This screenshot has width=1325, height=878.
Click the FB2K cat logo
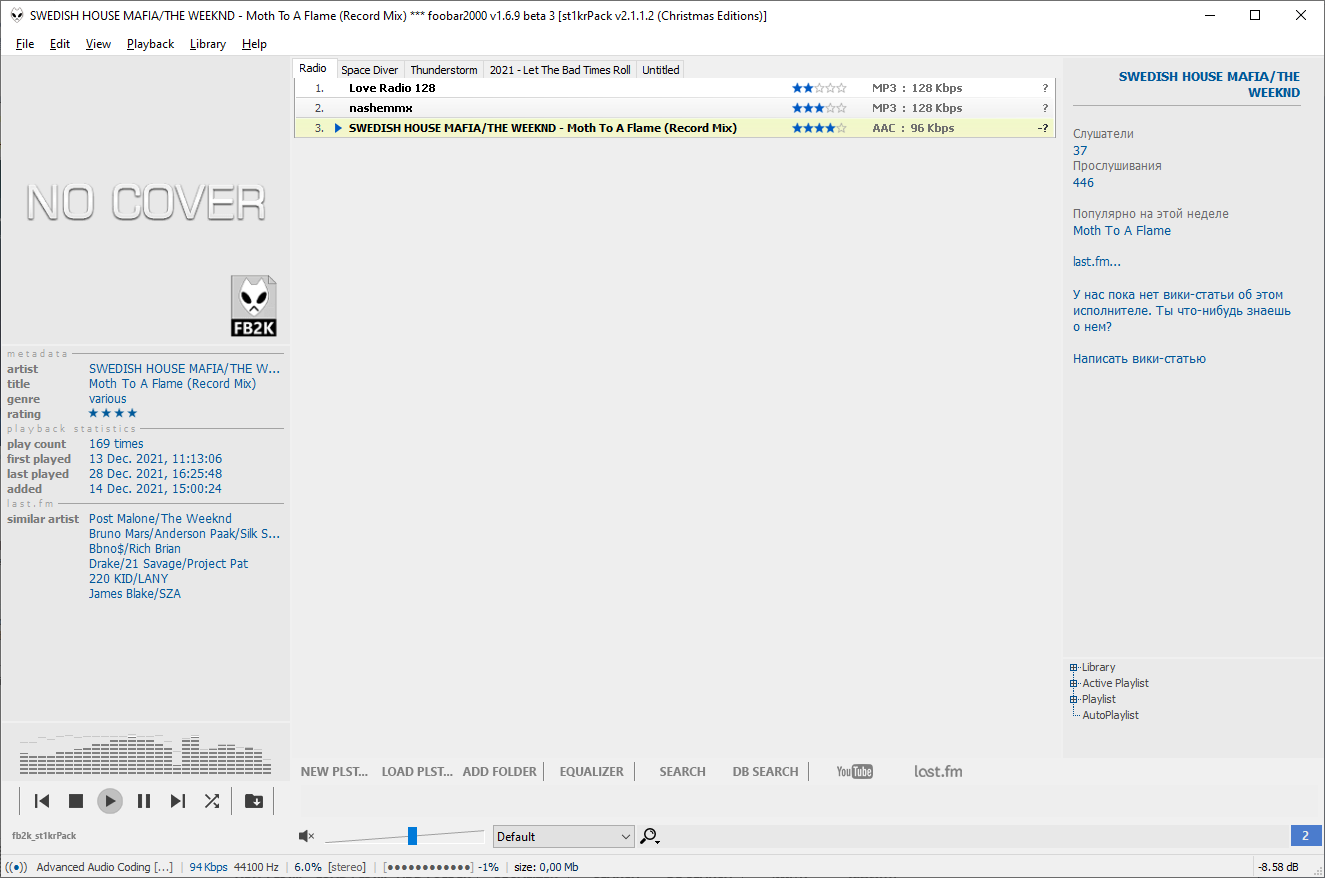pos(253,307)
